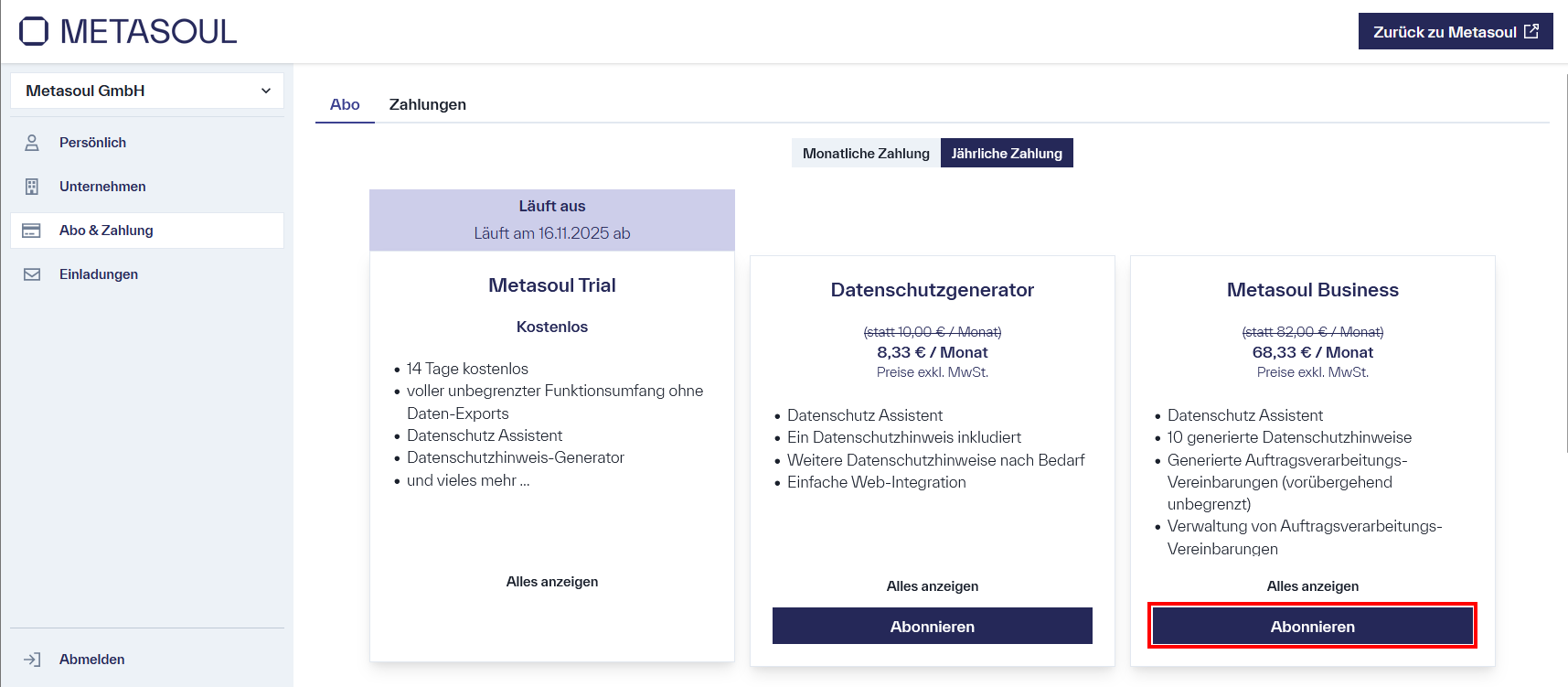
Task: Click the Metasoul Trial plan title
Action: pyautogui.click(x=552, y=285)
